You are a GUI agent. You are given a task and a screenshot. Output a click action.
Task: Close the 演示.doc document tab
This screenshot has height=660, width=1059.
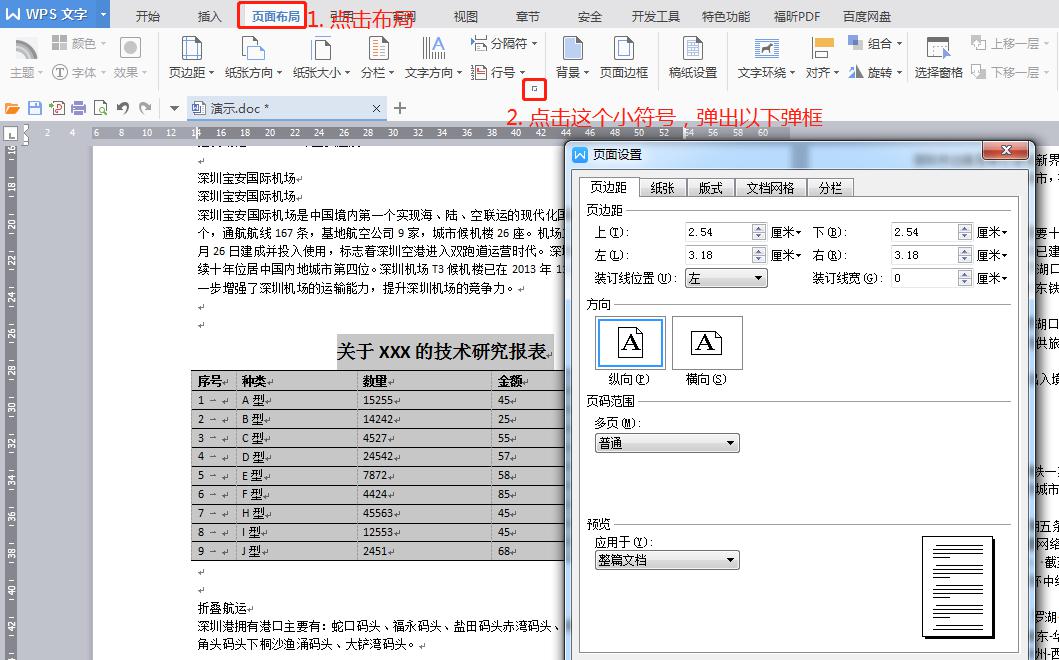click(376, 108)
